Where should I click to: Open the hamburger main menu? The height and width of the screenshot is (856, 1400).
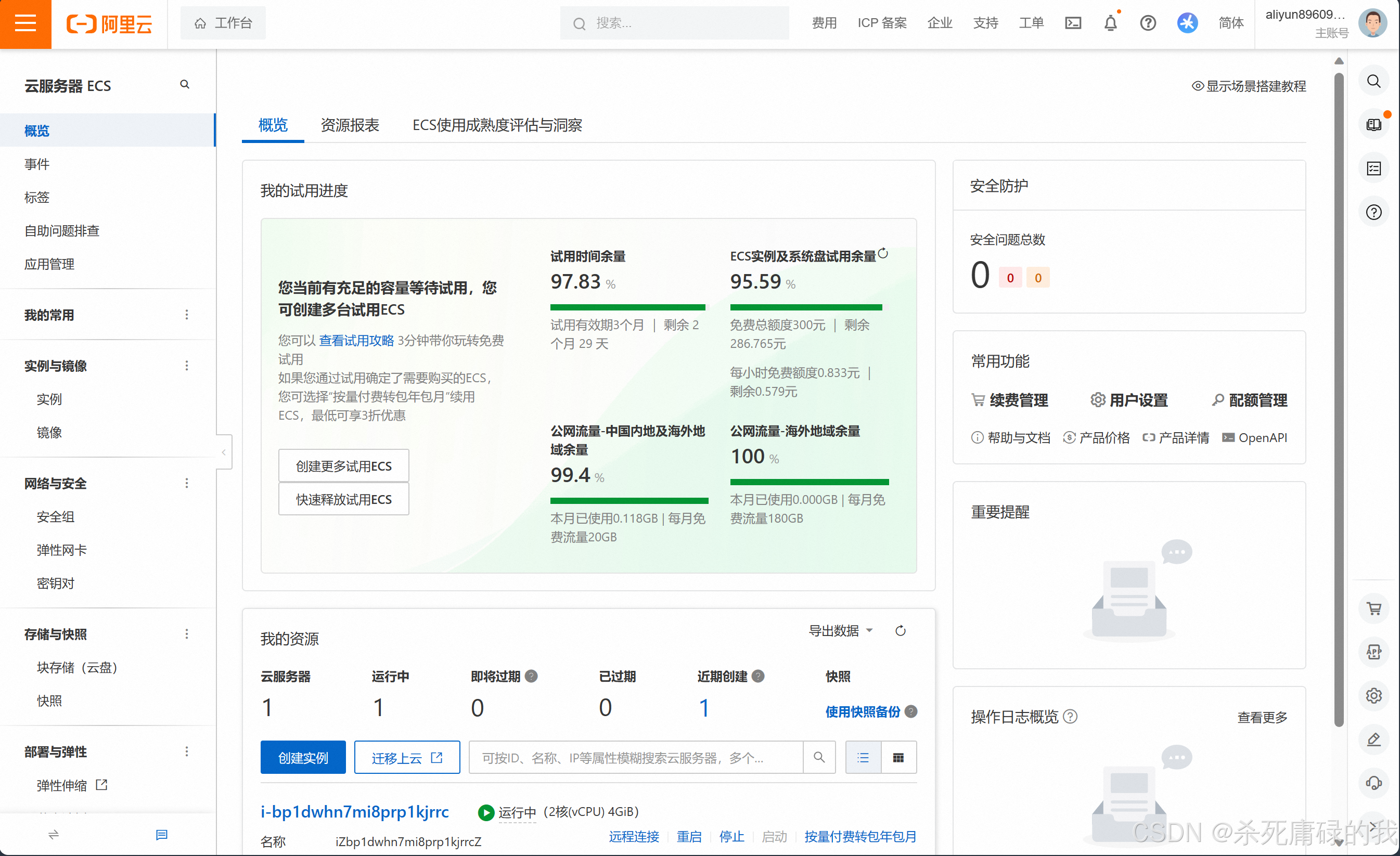25,24
